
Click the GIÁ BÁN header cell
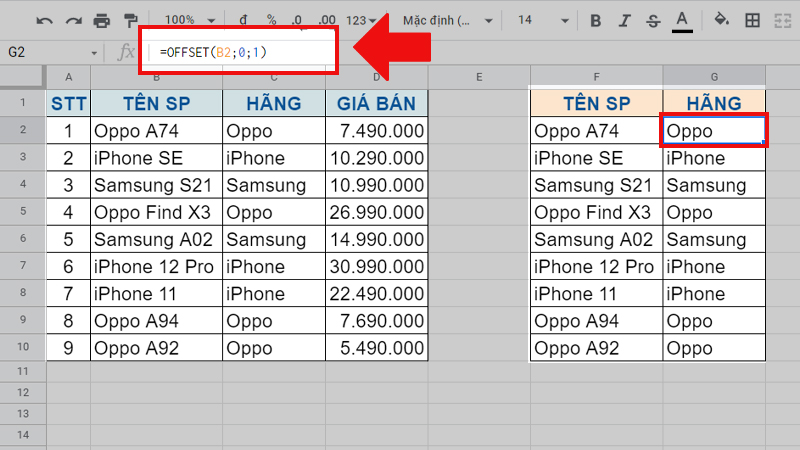377,103
